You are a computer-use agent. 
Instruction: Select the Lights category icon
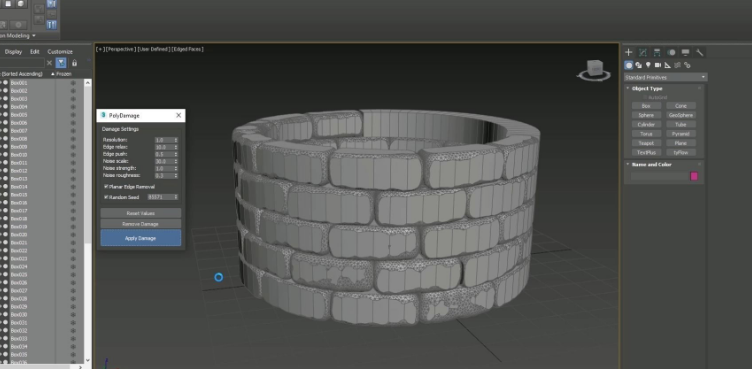pyautogui.click(x=648, y=65)
